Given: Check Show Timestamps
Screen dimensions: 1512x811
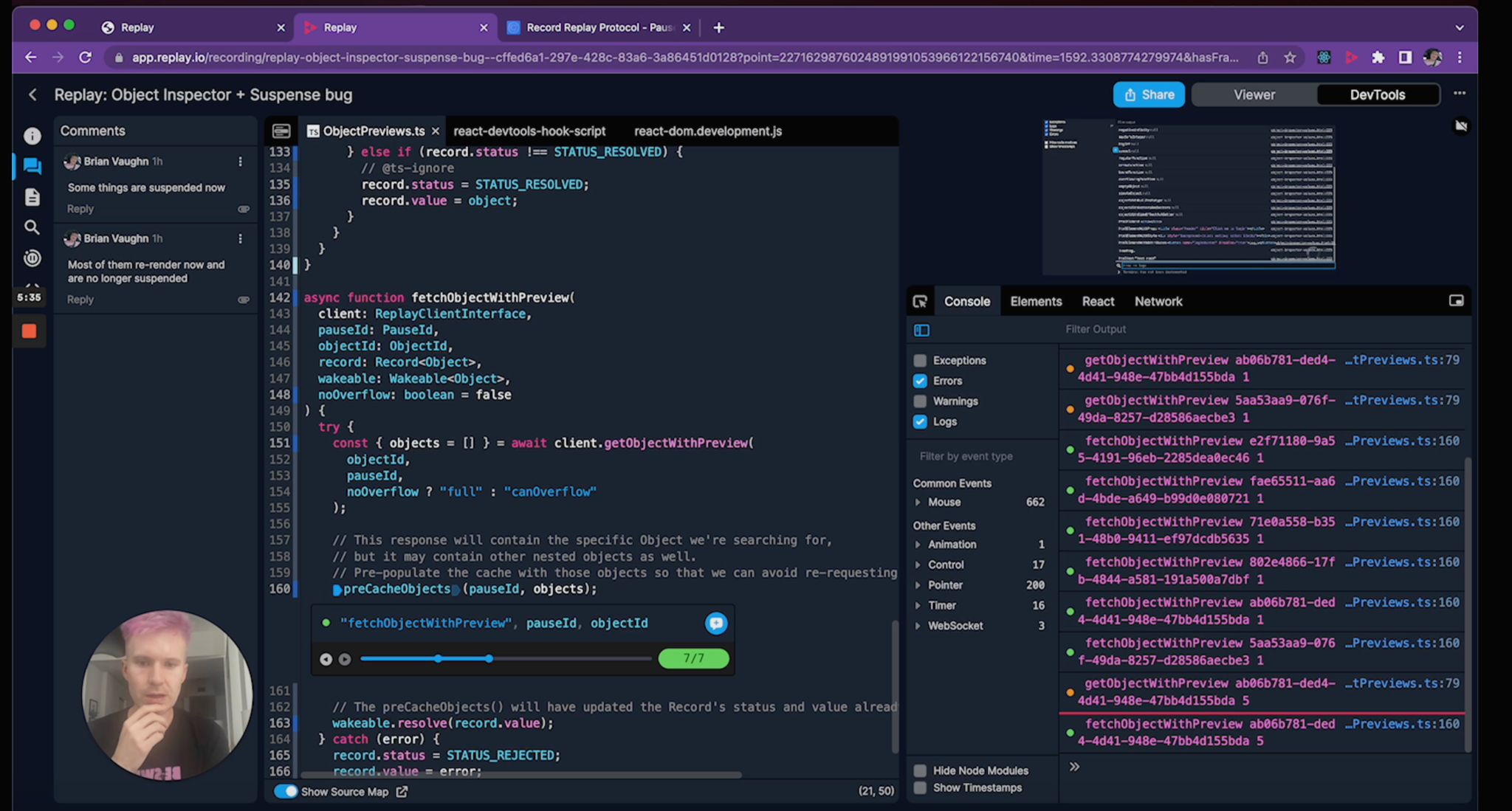Looking at the screenshot, I should pyautogui.click(x=920, y=787).
